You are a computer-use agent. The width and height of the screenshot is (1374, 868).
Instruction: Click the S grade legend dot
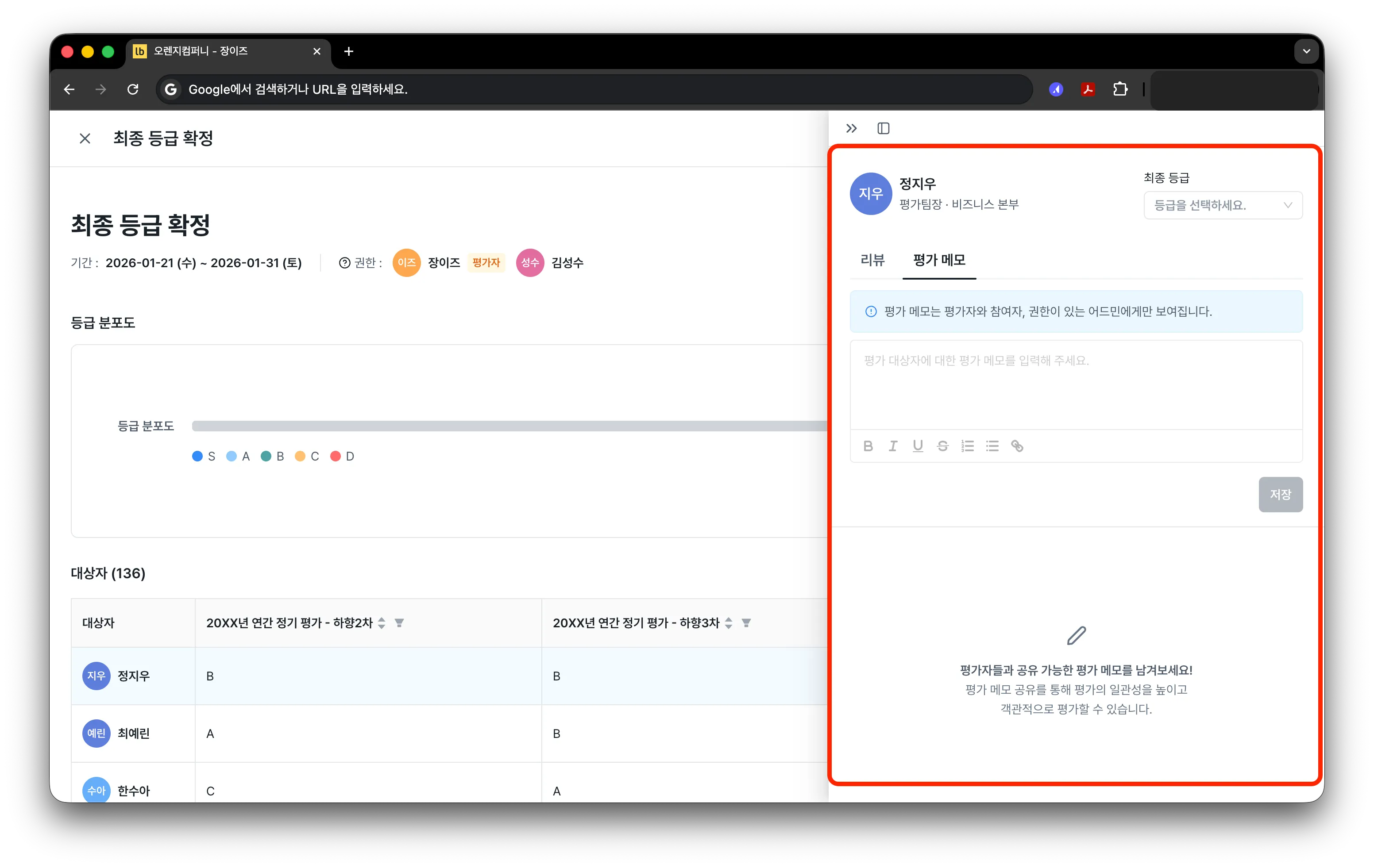click(197, 456)
